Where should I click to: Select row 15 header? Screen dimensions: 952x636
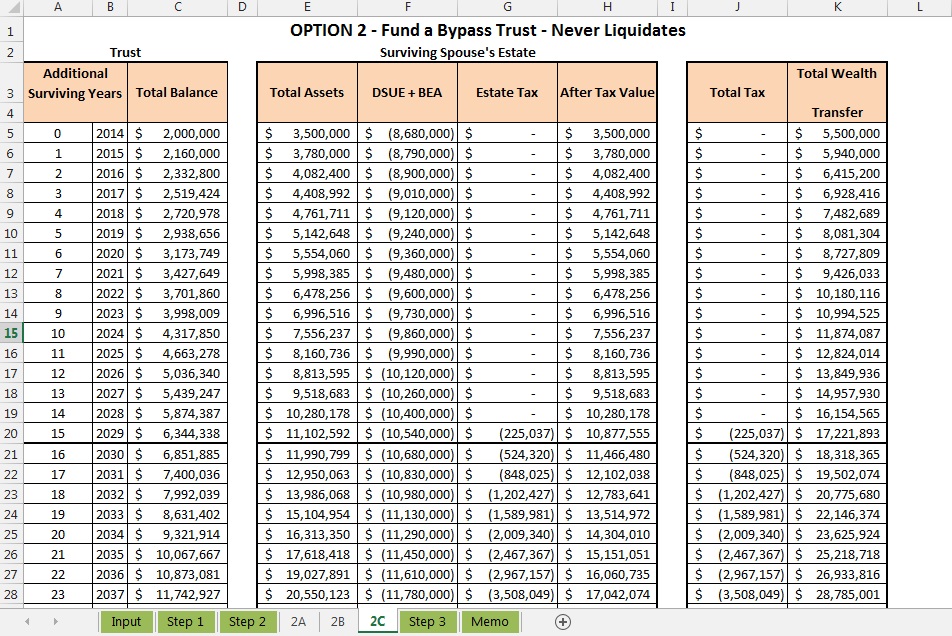[x=10, y=333]
